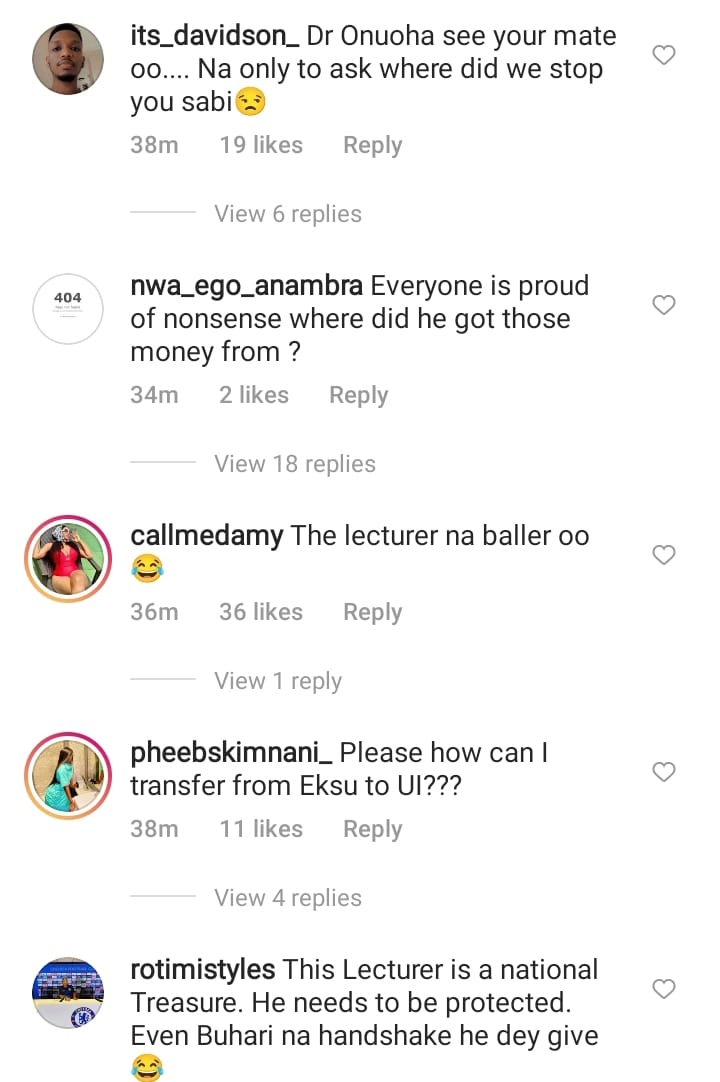Screen dimensions: 720x1082
Task: Tap heart on nwa_ego_anambra's comment
Action: click(x=664, y=305)
